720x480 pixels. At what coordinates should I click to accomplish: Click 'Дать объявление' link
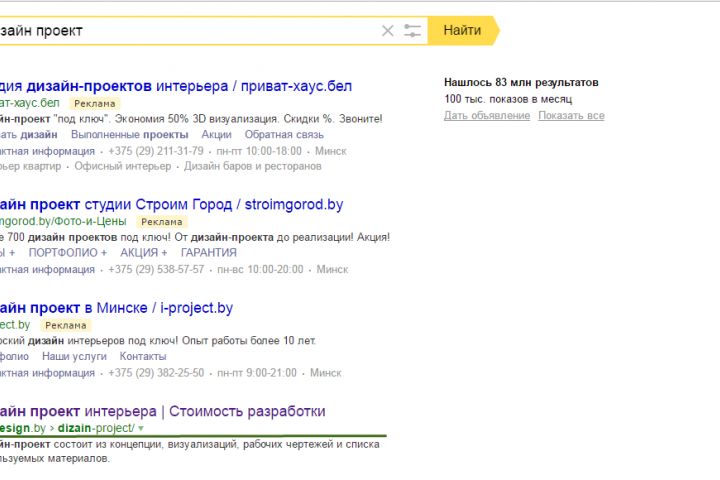click(487, 115)
